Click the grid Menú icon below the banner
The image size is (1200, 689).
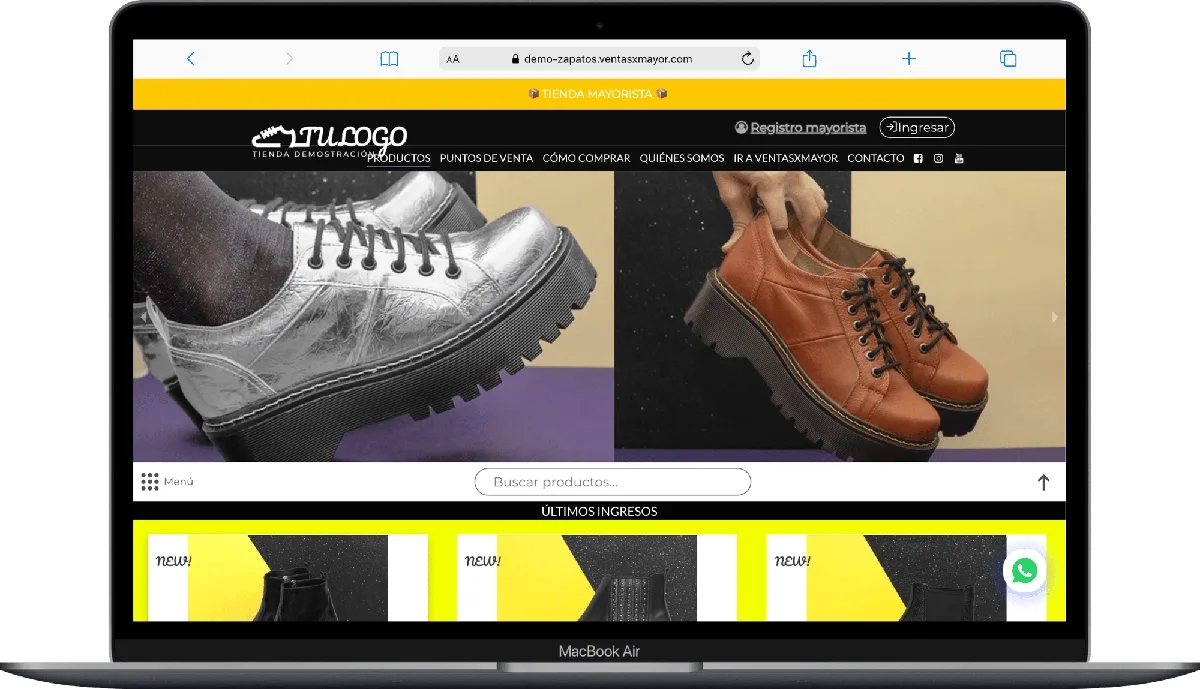[150, 481]
